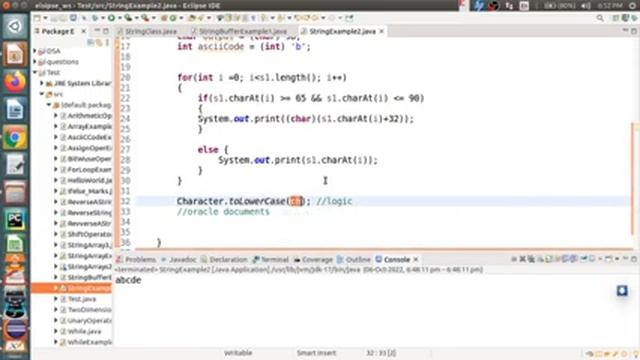
Task: Click 'Writable' in the status bar
Action: [238, 353]
